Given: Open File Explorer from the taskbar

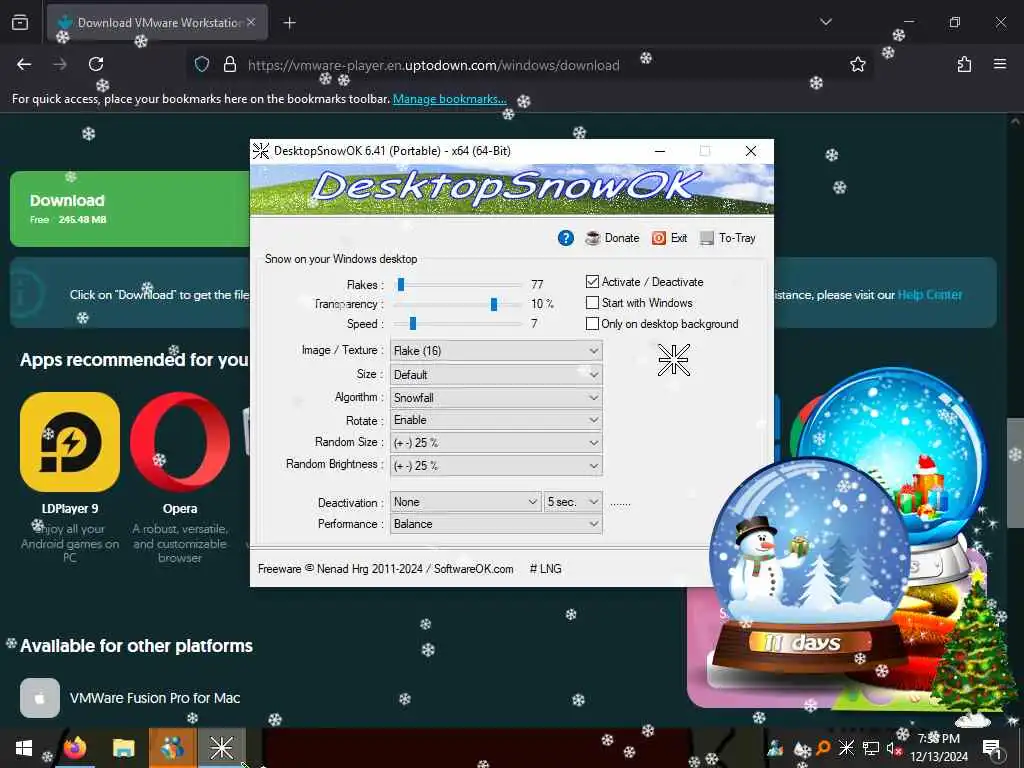Looking at the screenshot, I should point(123,748).
